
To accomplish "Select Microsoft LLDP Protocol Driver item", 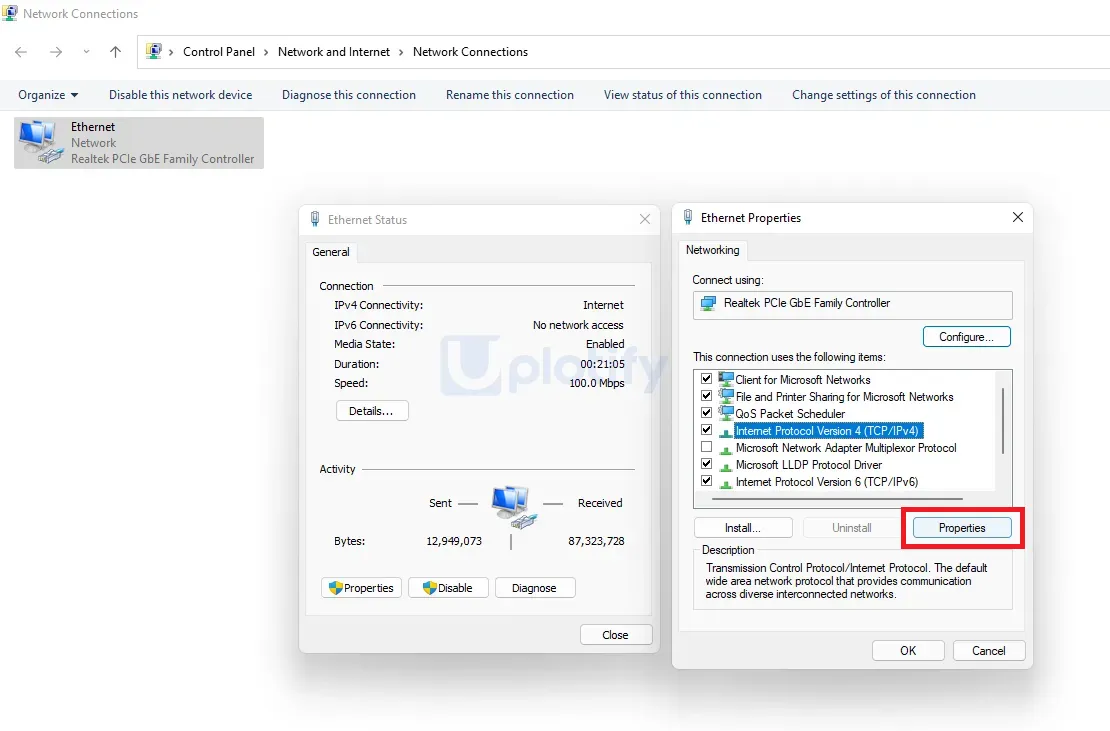I will point(808,465).
